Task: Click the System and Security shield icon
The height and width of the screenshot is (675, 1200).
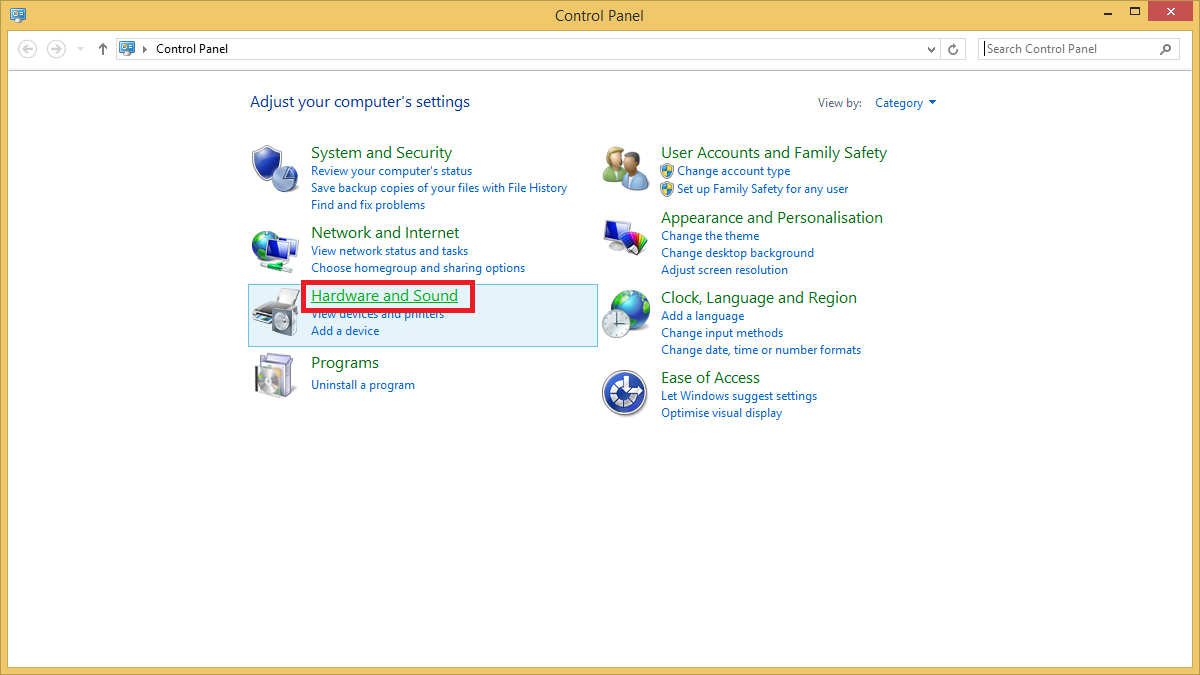Action: (x=275, y=169)
